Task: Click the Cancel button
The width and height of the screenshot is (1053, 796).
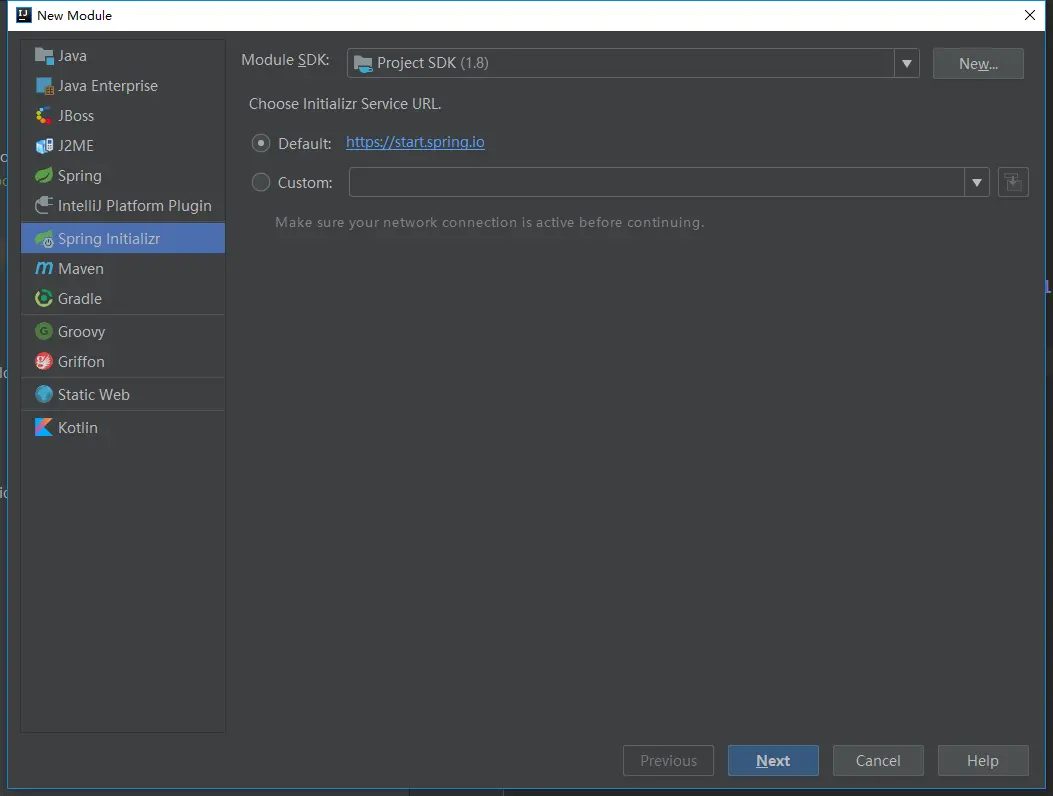Action: (878, 760)
